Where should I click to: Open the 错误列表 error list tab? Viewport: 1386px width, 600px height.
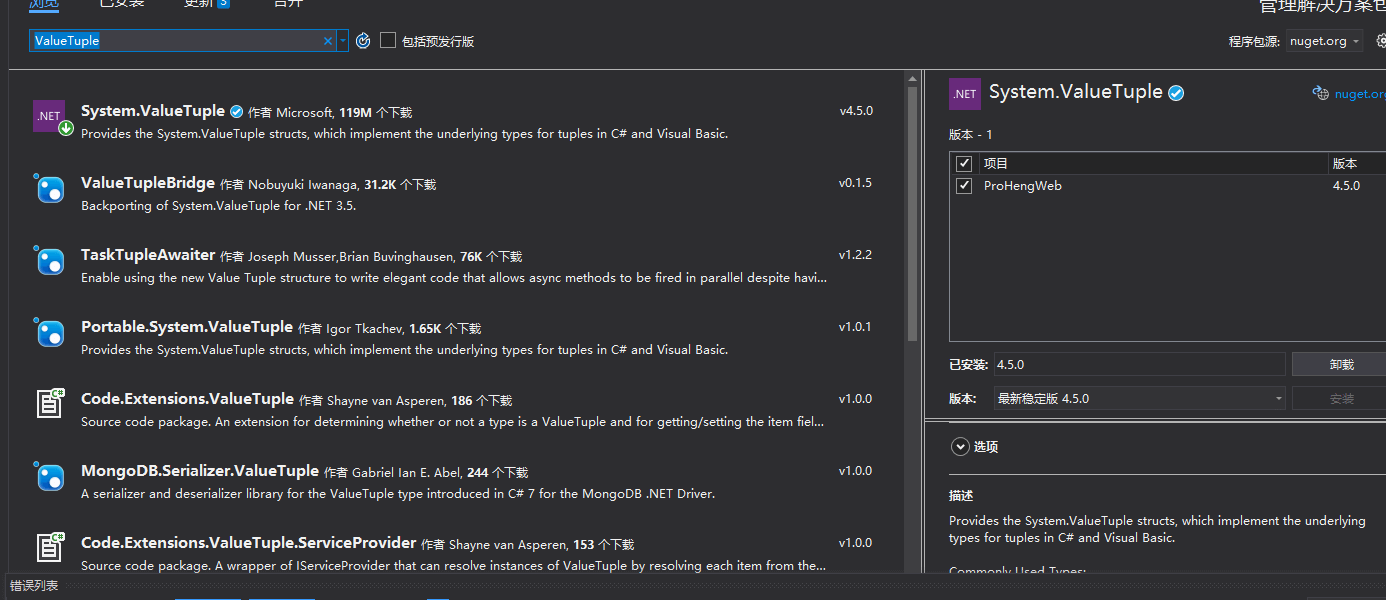(34, 586)
